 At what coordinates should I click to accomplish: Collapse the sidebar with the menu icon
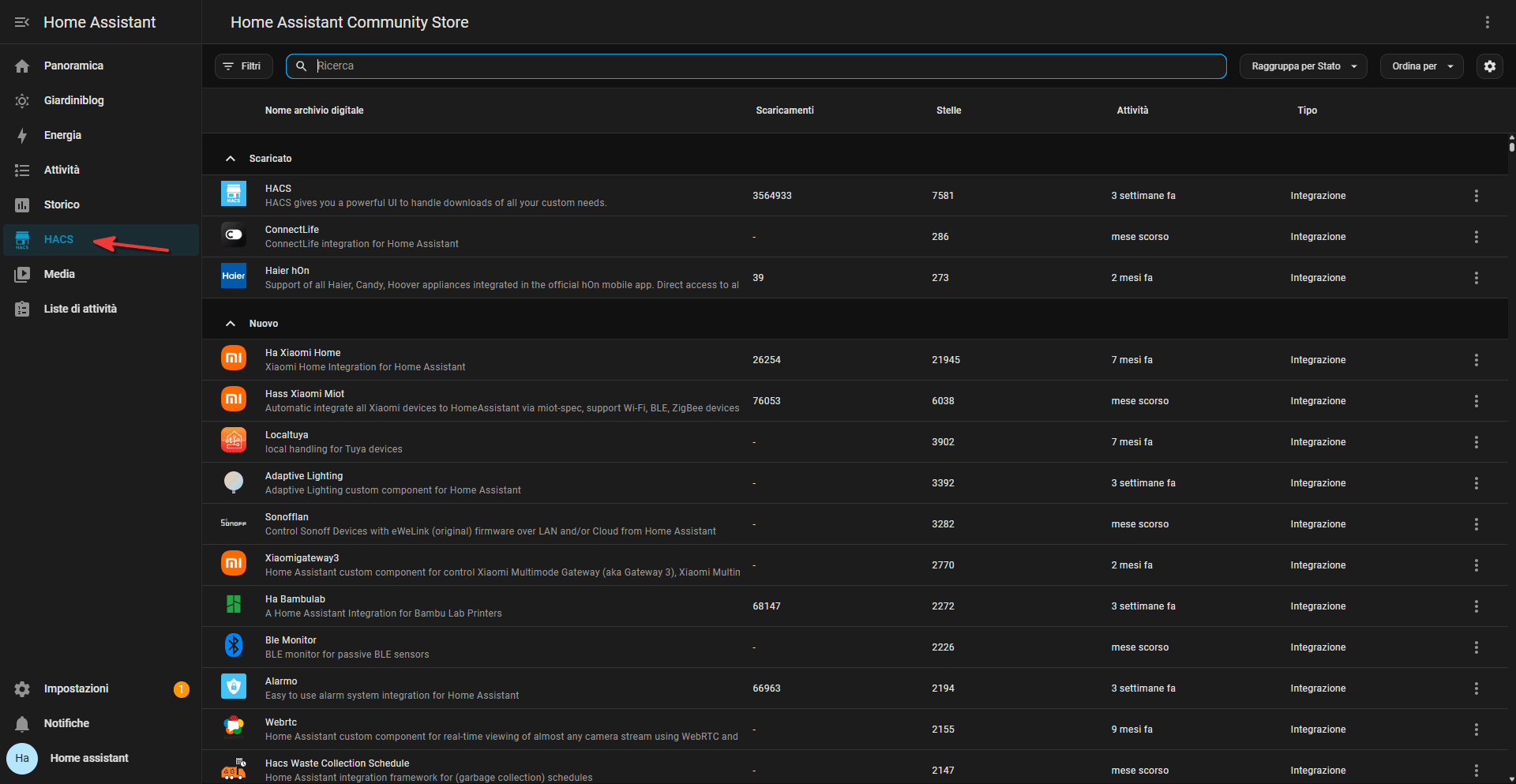tap(22, 22)
